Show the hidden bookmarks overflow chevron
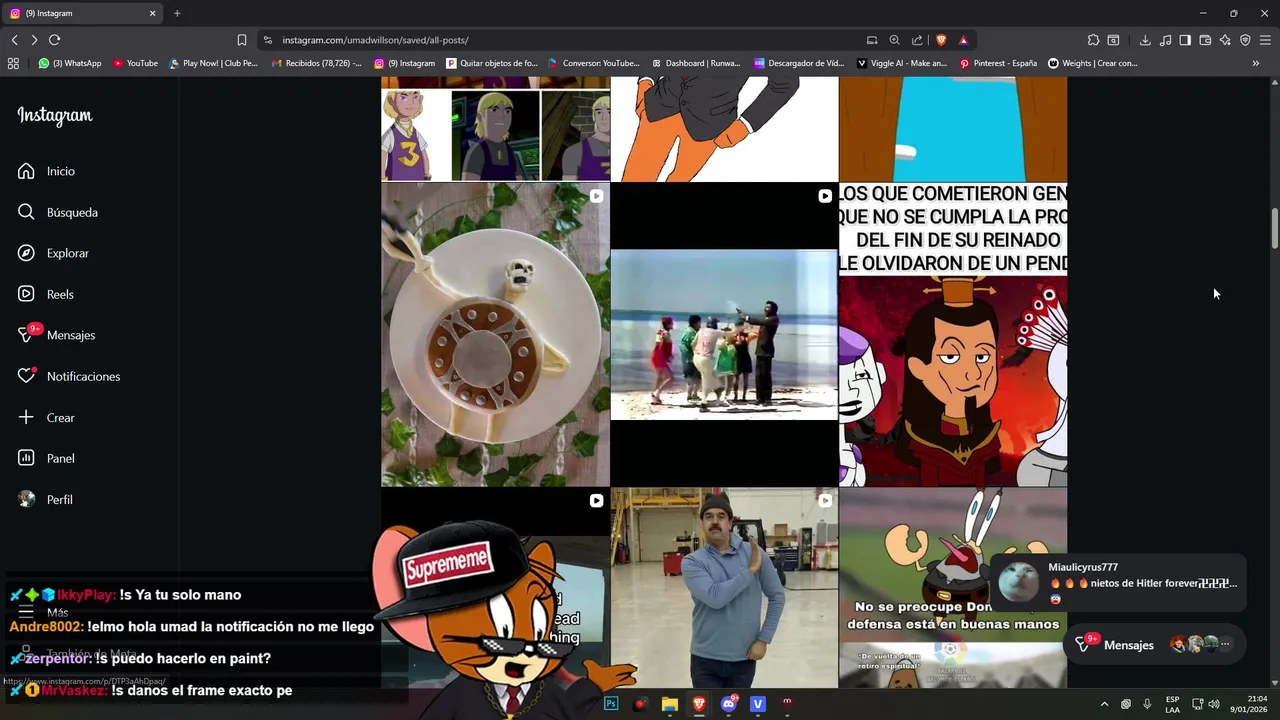 1256,63
